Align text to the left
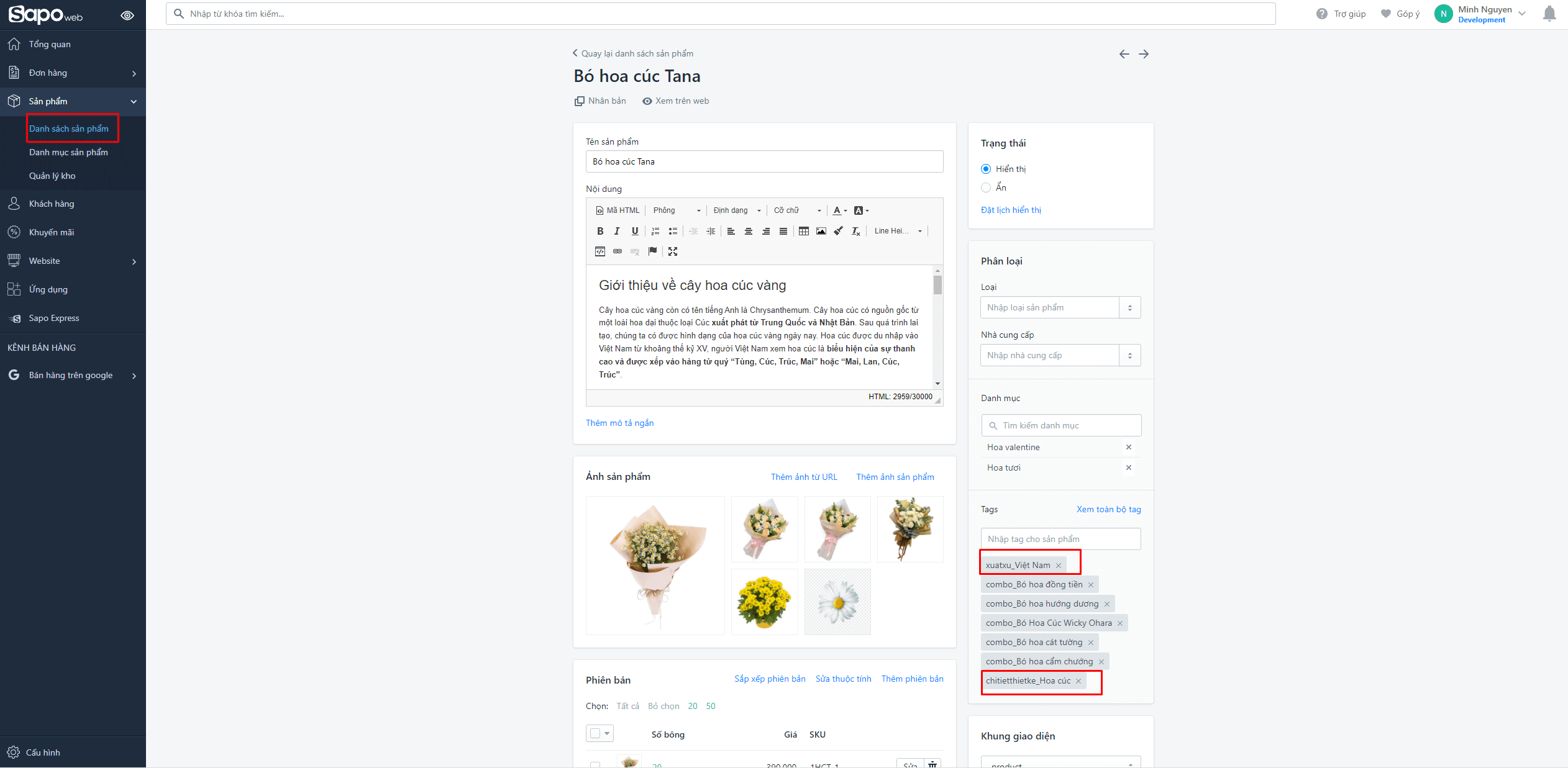The image size is (1568, 768). click(731, 231)
